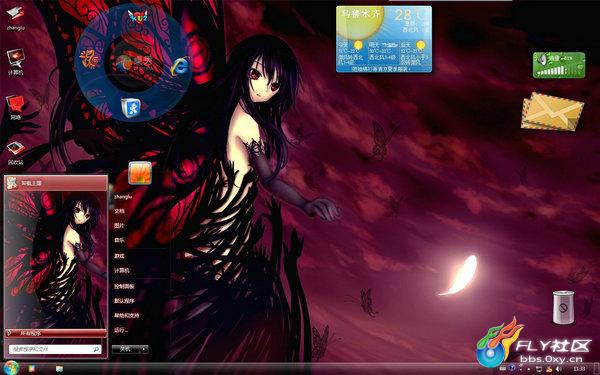Open the 网络 network desktop icon

pos(15,107)
